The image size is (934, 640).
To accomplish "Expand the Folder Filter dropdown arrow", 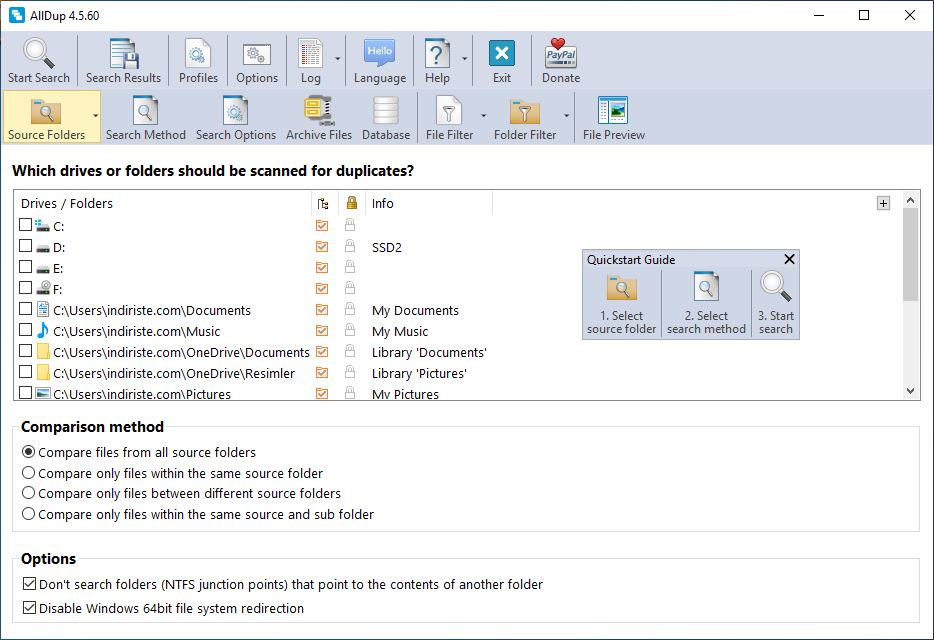I will click(566, 116).
